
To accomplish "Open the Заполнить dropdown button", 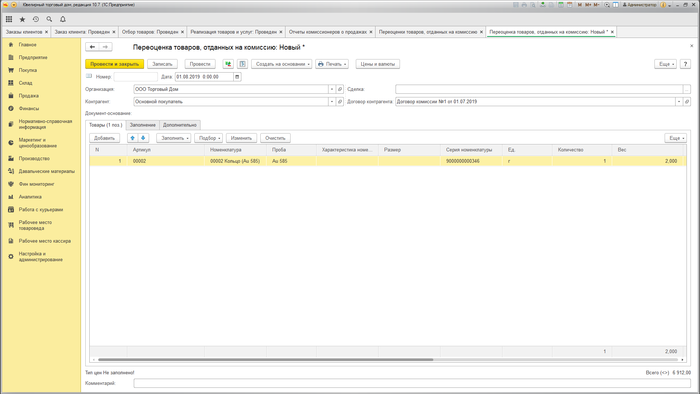I will tap(174, 138).
